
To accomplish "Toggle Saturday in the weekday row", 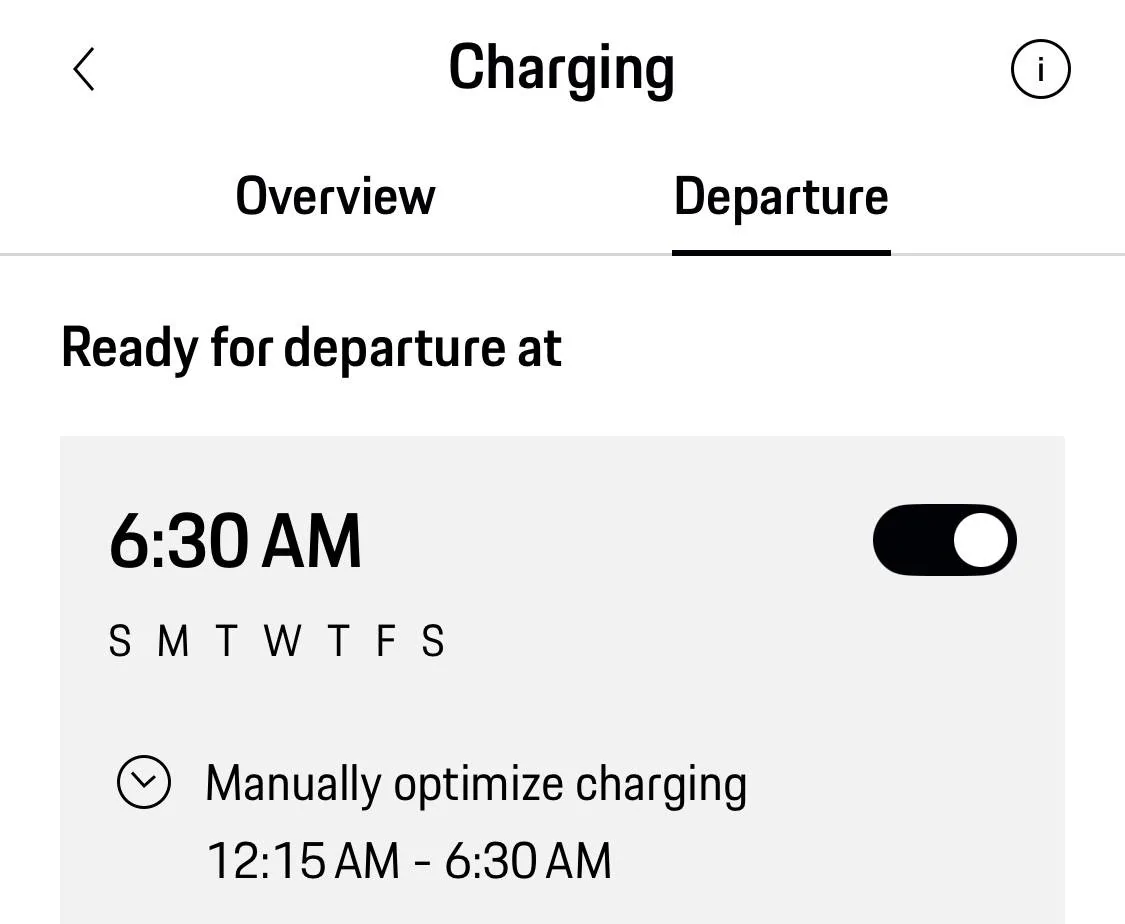I will pos(432,641).
